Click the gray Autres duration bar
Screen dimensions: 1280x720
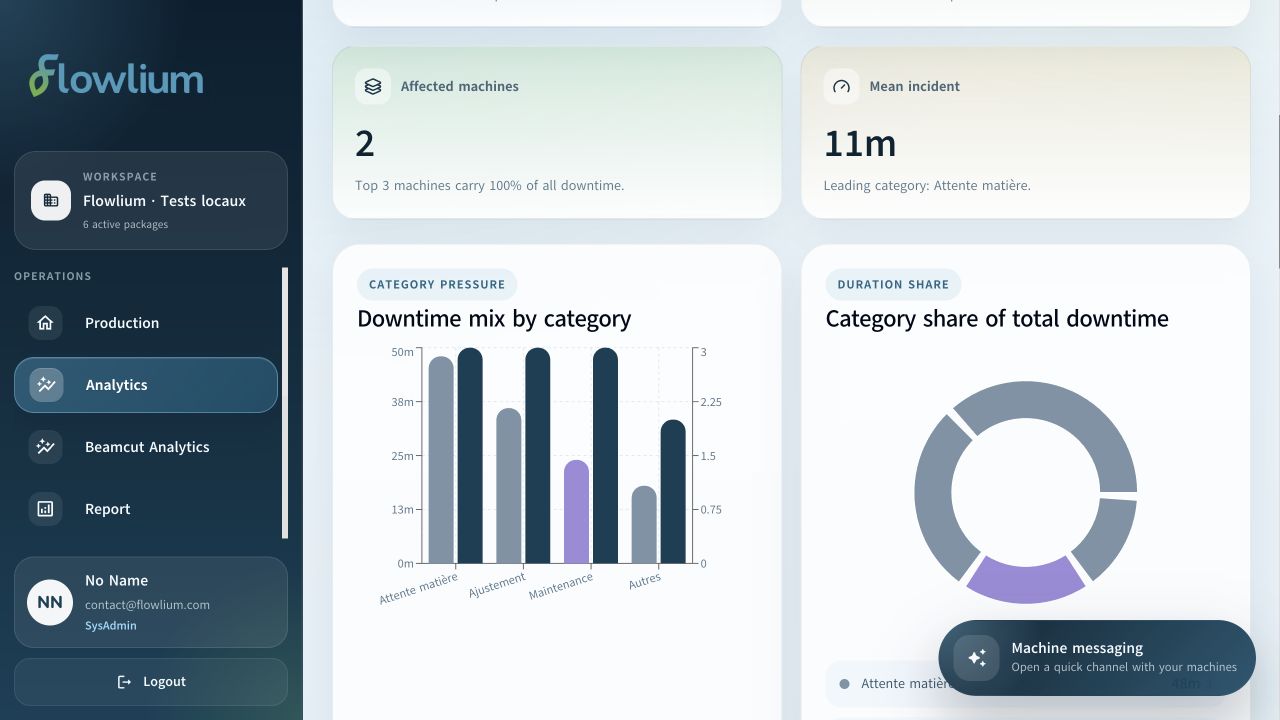click(644, 524)
